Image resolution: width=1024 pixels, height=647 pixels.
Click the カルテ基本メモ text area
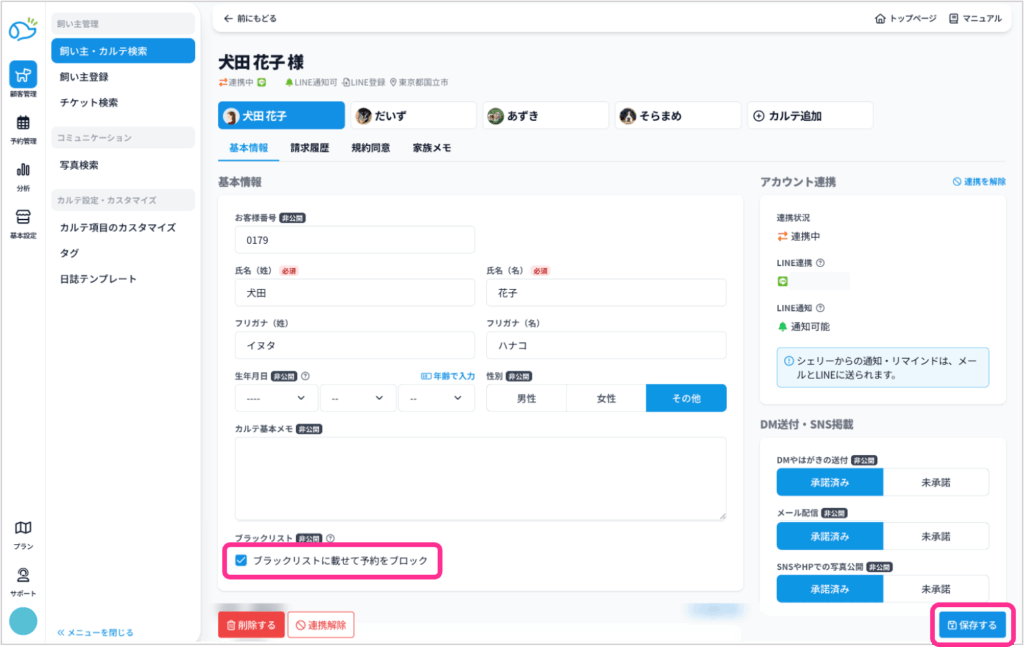click(480, 478)
